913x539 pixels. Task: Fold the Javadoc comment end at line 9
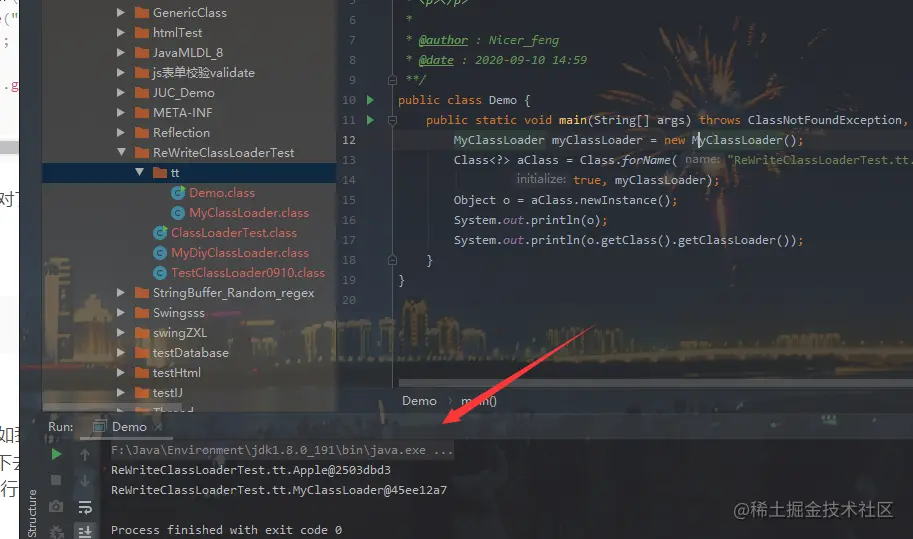[392, 80]
